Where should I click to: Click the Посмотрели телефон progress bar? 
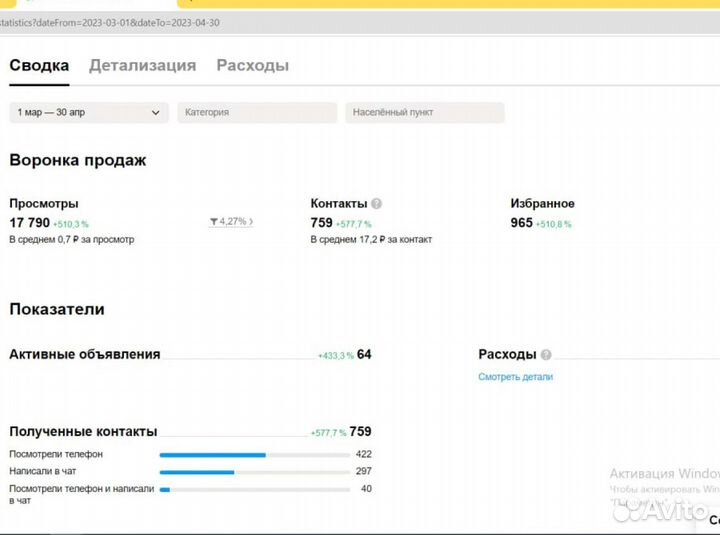point(255,455)
